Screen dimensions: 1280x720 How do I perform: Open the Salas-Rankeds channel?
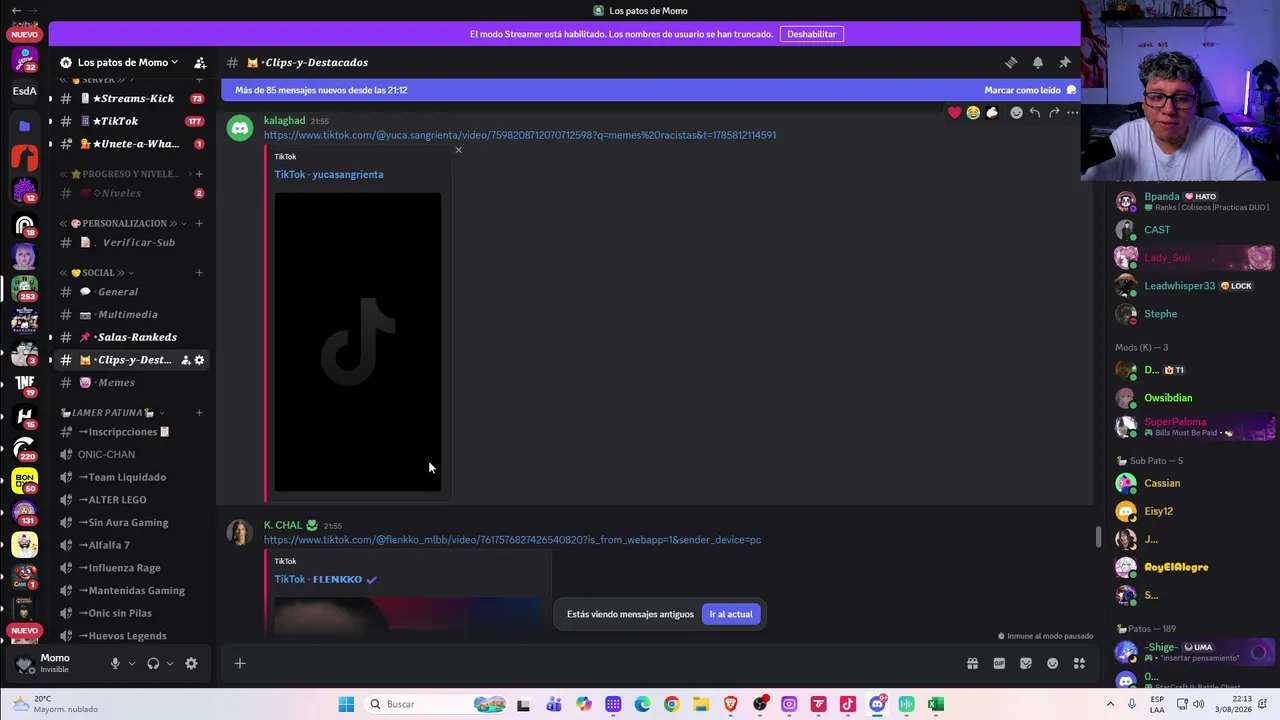(132, 337)
